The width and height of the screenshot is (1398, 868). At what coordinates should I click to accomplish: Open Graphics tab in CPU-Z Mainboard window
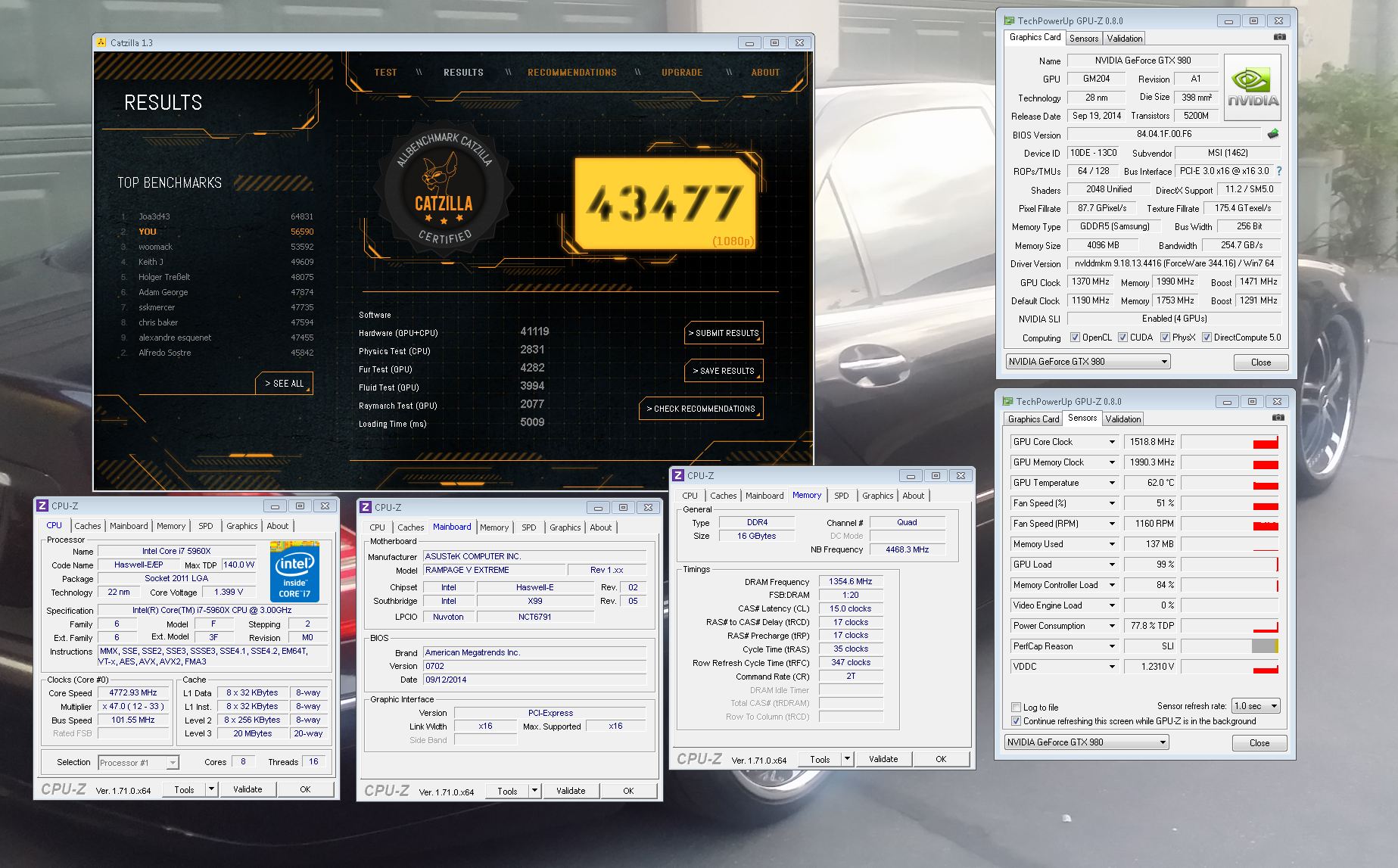565,527
